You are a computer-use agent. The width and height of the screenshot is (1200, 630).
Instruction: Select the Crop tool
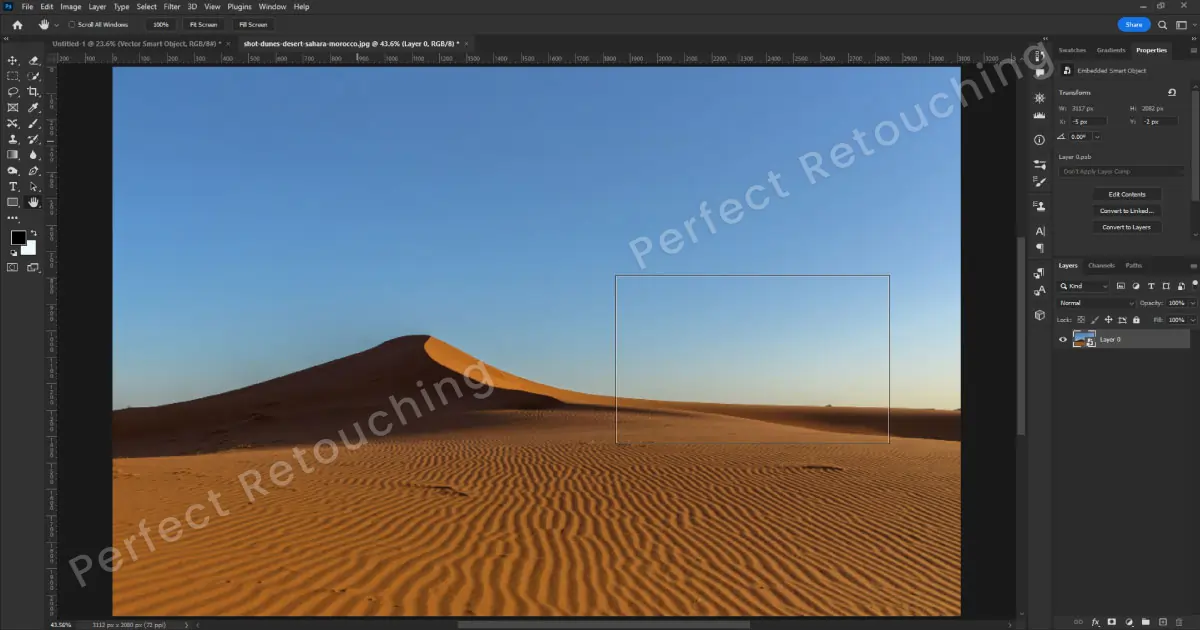[x=34, y=92]
